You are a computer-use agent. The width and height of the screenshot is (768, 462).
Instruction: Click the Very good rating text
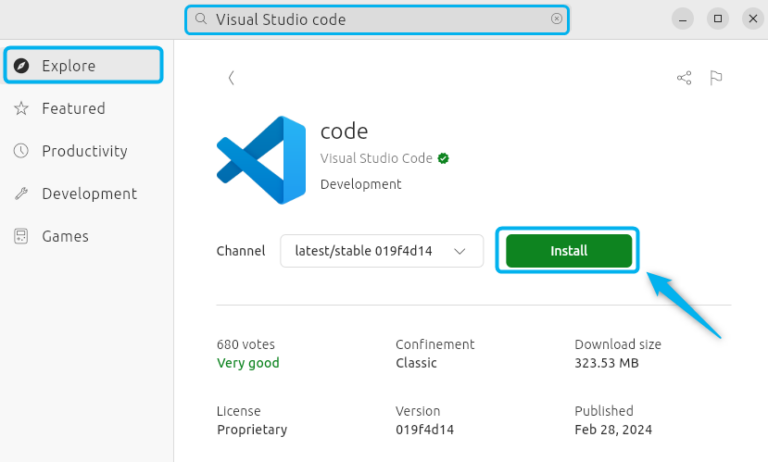coord(248,363)
